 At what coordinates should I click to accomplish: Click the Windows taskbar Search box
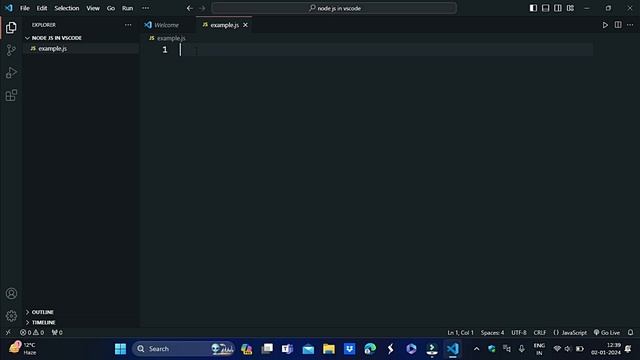183,349
